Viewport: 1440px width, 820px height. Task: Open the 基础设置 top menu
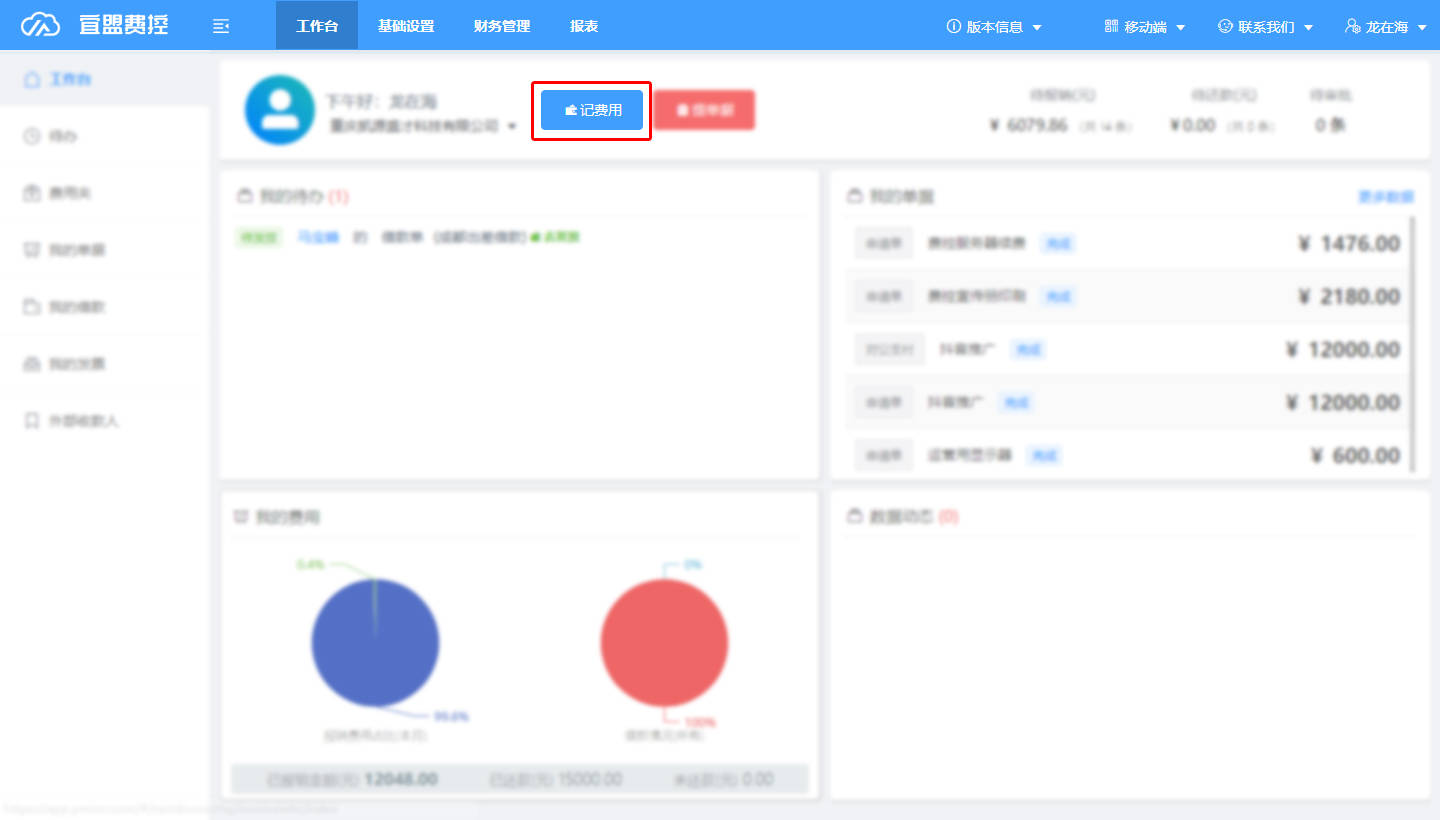click(x=406, y=26)
